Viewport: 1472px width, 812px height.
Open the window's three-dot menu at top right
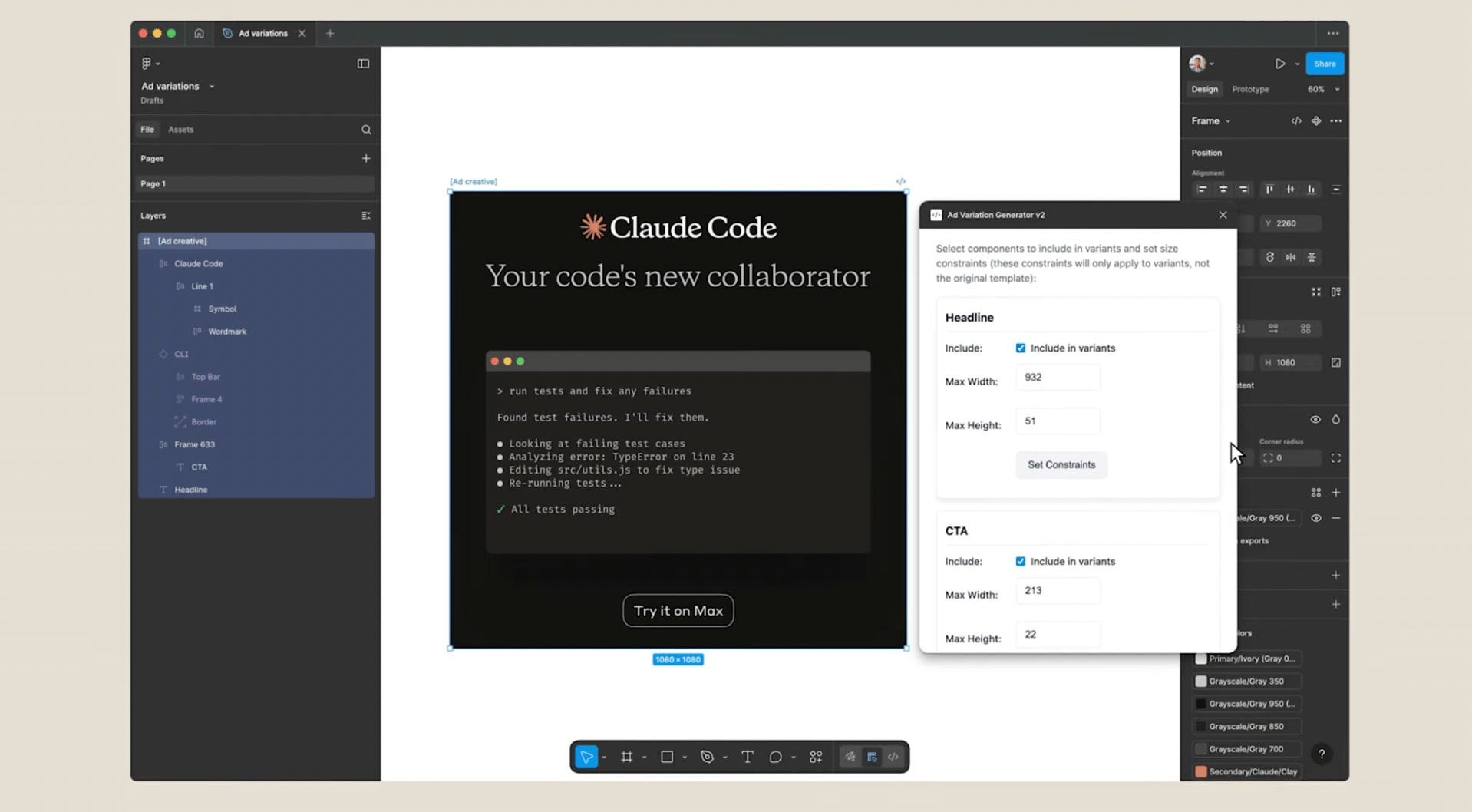coord(1333,33)
